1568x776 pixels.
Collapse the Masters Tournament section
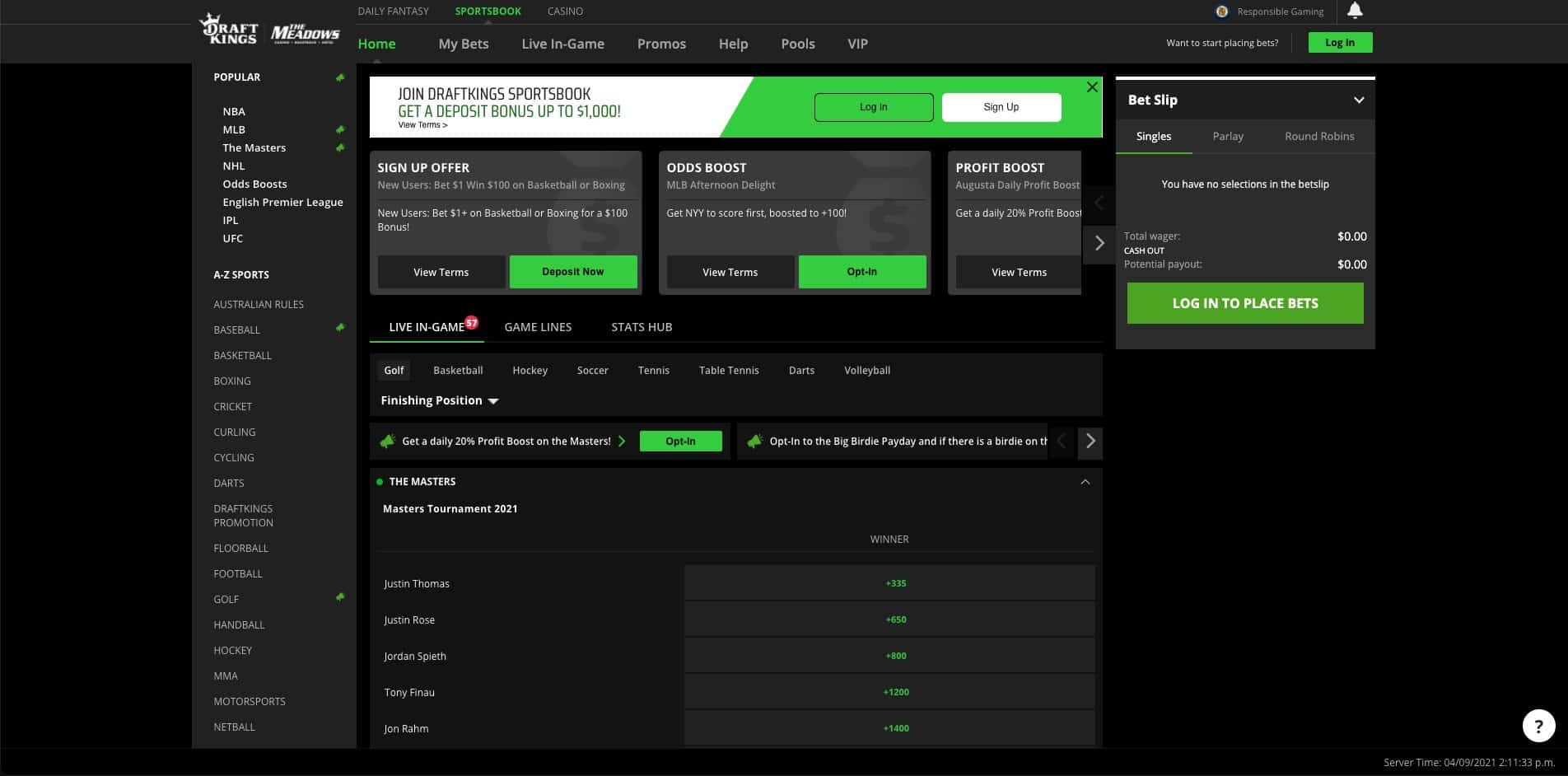pos(1085,481)
